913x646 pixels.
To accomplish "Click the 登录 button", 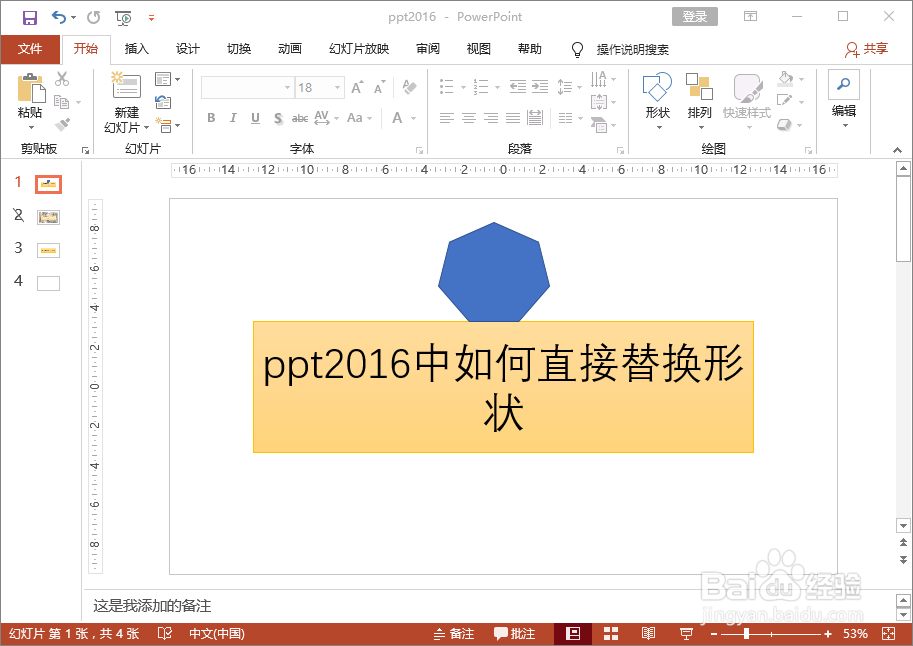I will click(x=695, y=17).
